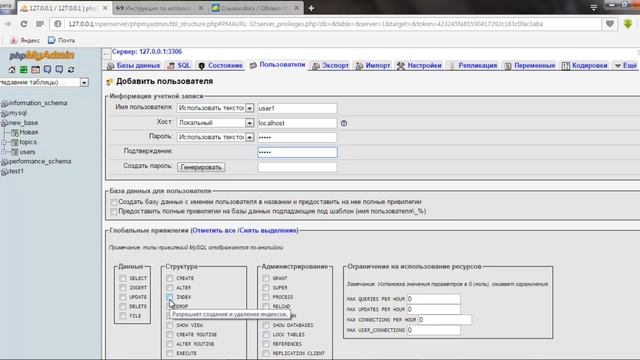Click the browser back arrow
The height and width of the screenshot is (360, 640).
tap(7, 24)
